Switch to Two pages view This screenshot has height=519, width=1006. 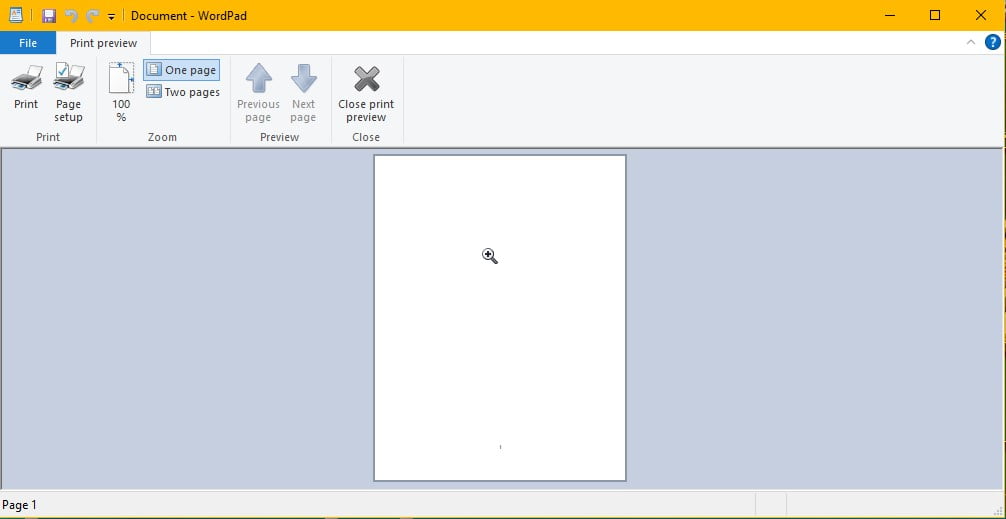(x=183, y=92)
